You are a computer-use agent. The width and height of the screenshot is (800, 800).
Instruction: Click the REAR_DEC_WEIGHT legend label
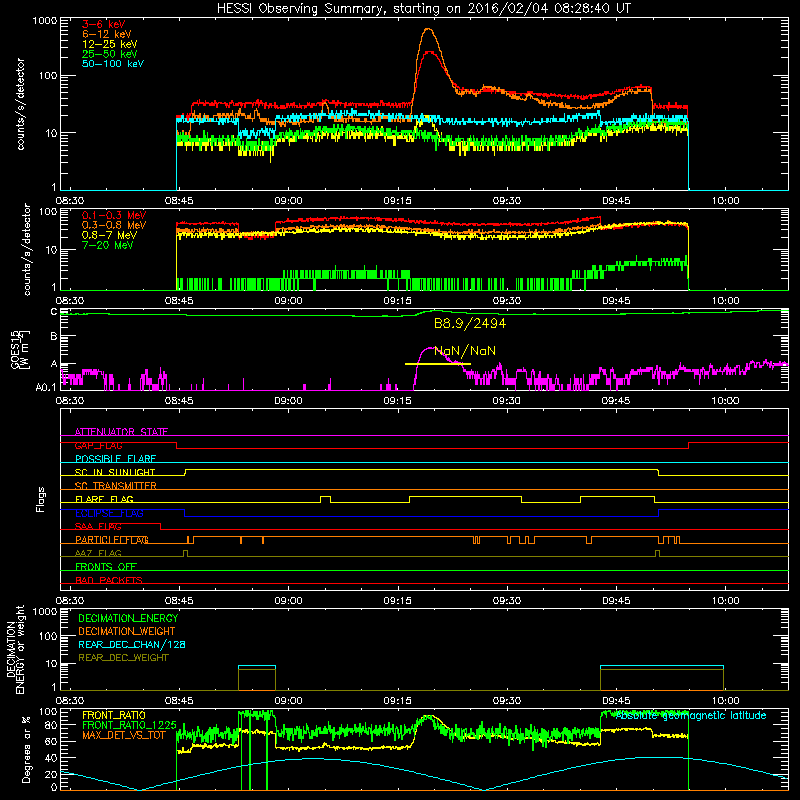point(123,658)
